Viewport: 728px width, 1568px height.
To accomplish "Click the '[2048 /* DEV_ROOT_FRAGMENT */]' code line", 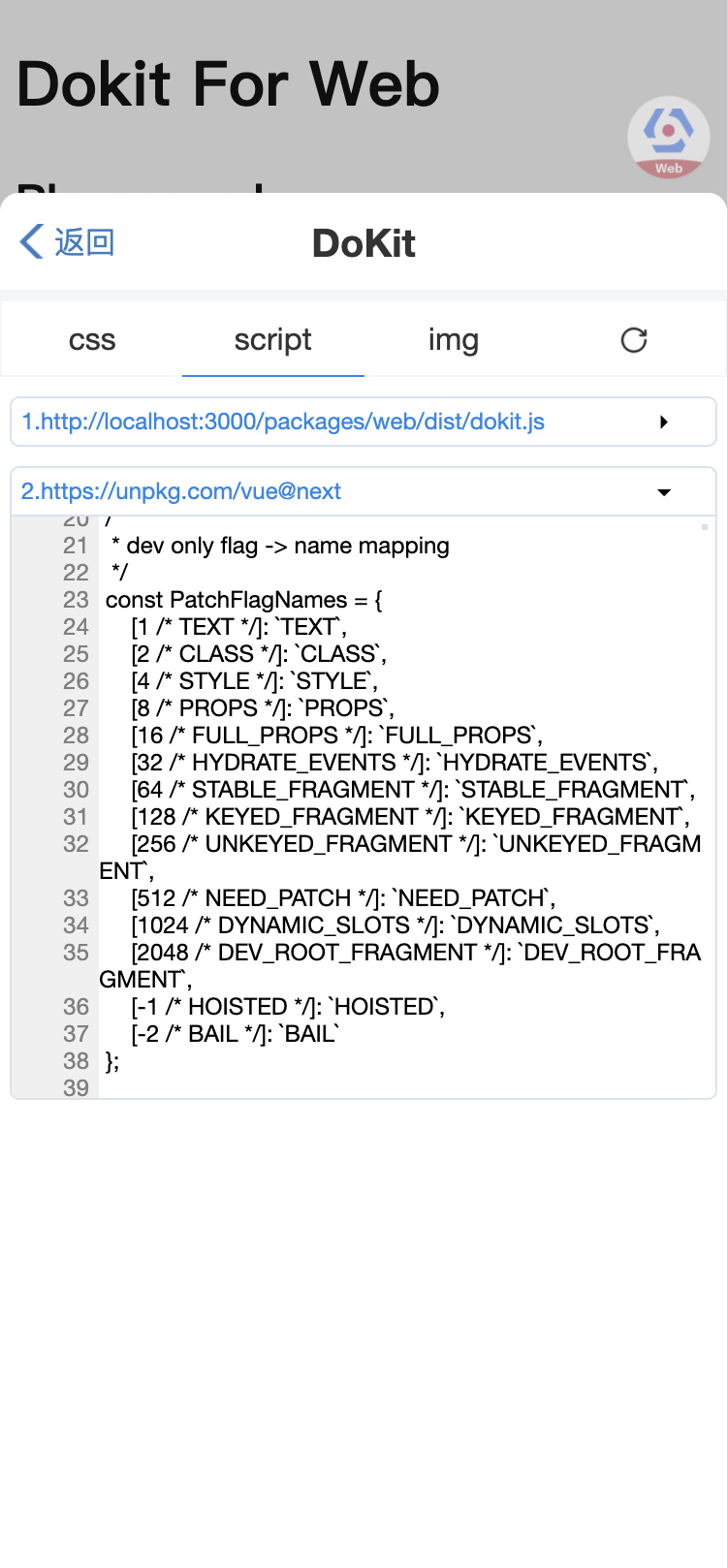I will tap(400, 965).
